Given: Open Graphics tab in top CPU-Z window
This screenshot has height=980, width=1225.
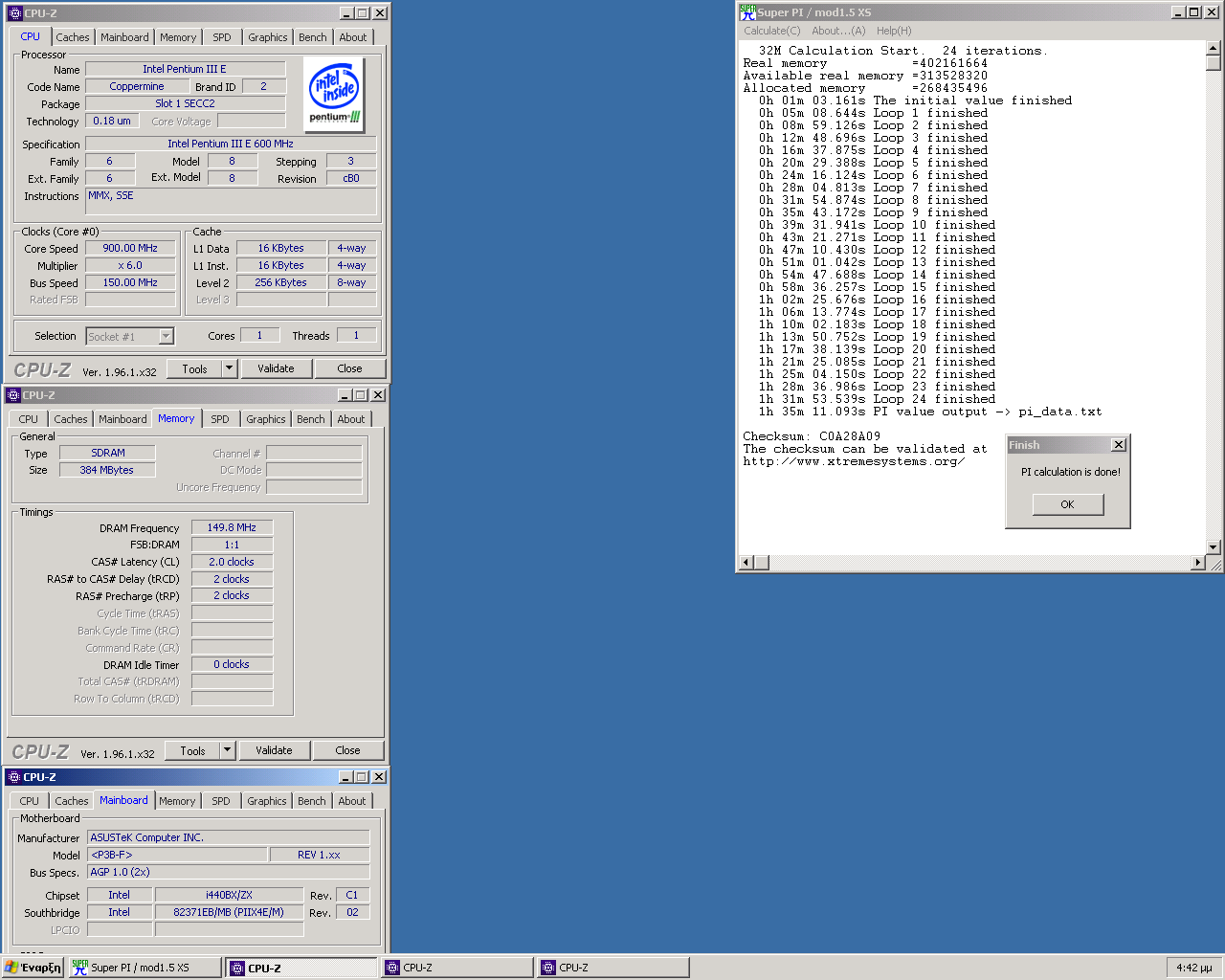Looking at the screenshot, I should (x=268, y=37).
